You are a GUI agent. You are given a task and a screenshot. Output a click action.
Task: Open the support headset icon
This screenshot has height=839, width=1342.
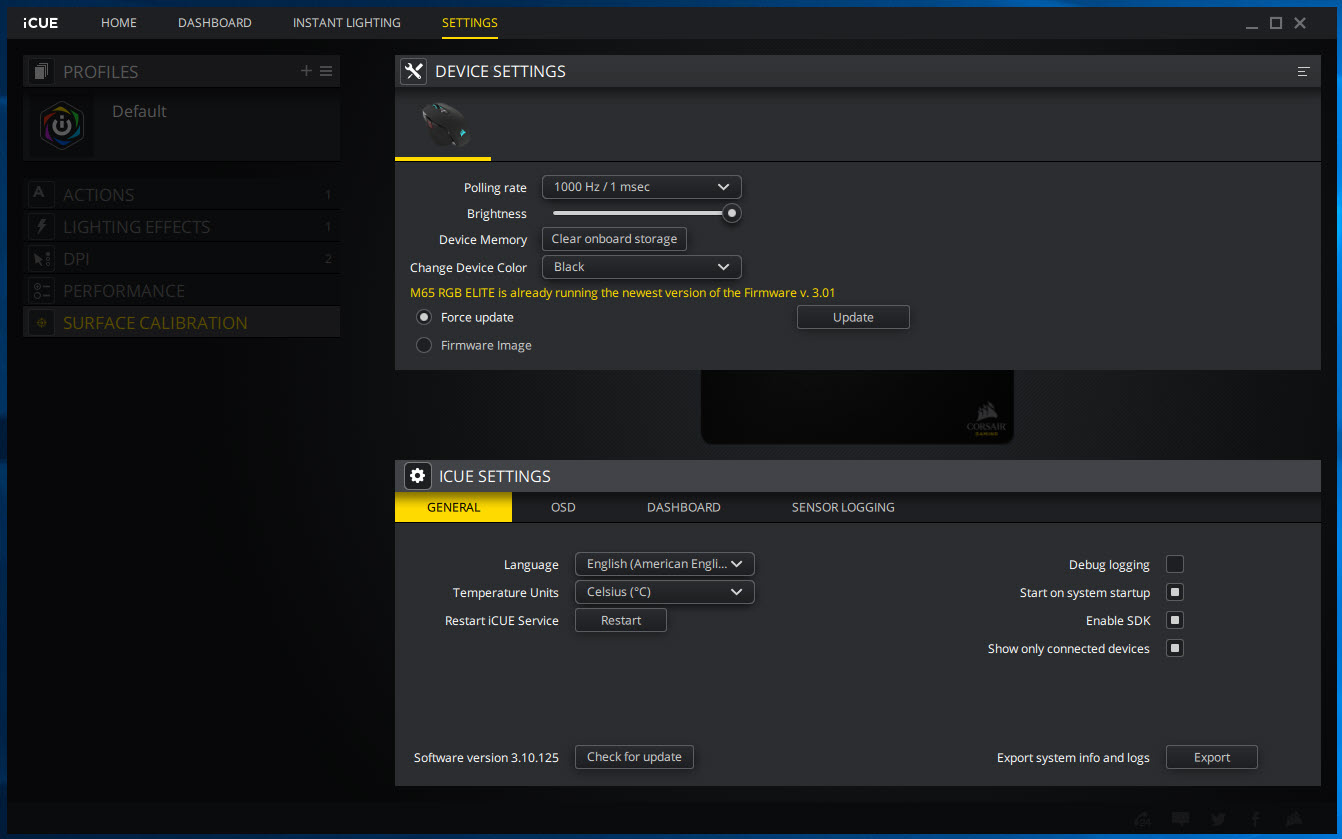(1144, 819)
